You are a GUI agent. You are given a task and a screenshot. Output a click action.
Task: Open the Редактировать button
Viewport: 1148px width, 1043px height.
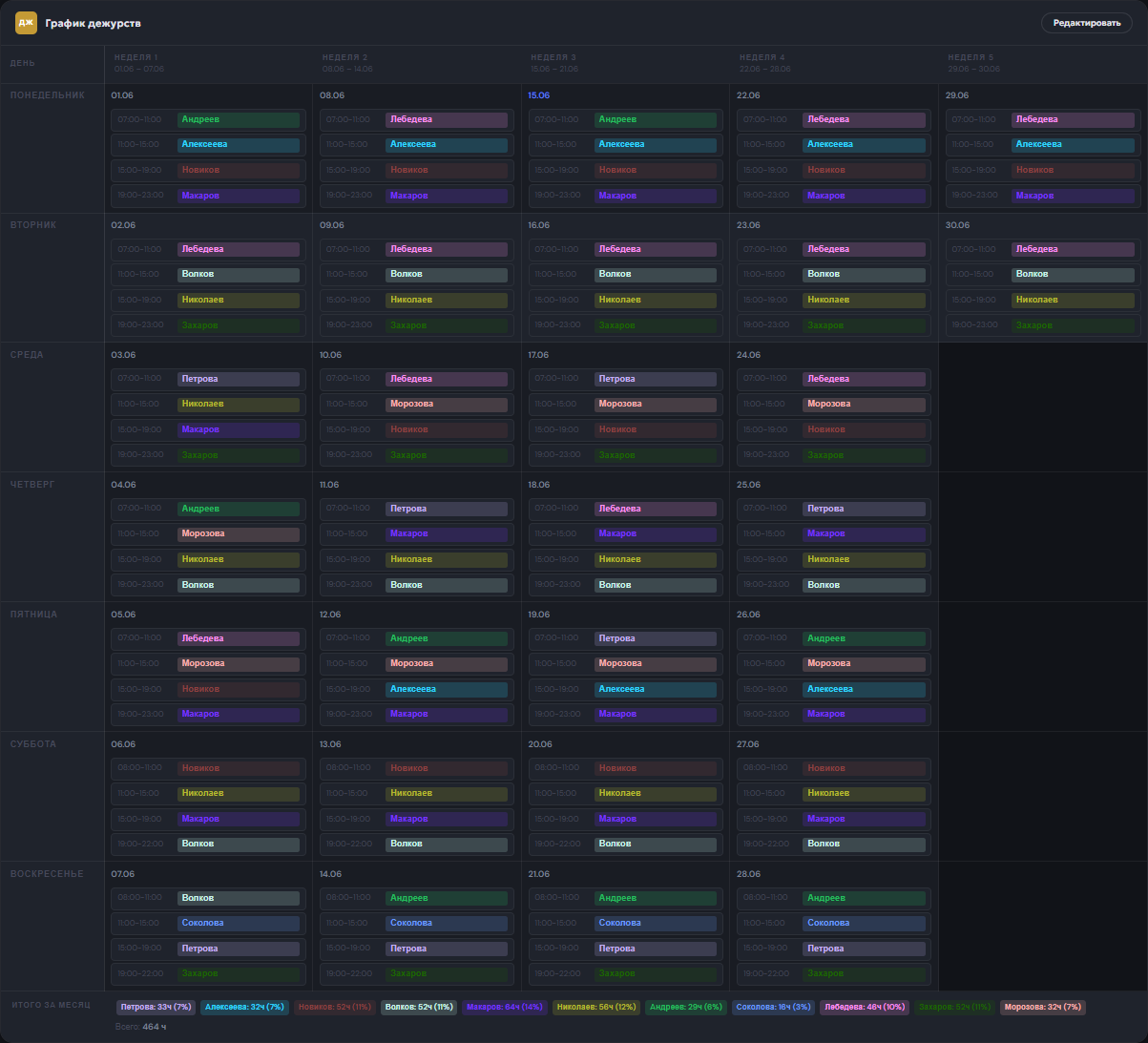[1086, 23]
